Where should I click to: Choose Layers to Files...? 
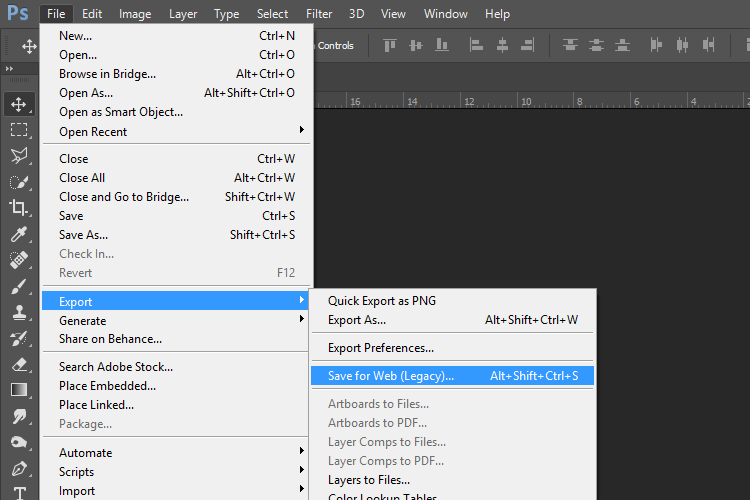(452, 479)
